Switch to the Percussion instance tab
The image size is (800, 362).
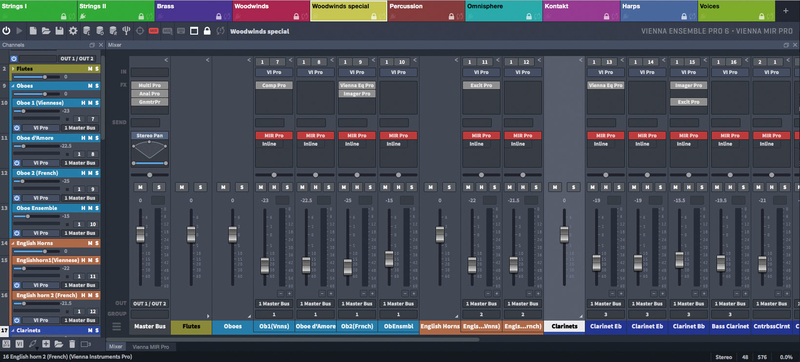[426, 11]
